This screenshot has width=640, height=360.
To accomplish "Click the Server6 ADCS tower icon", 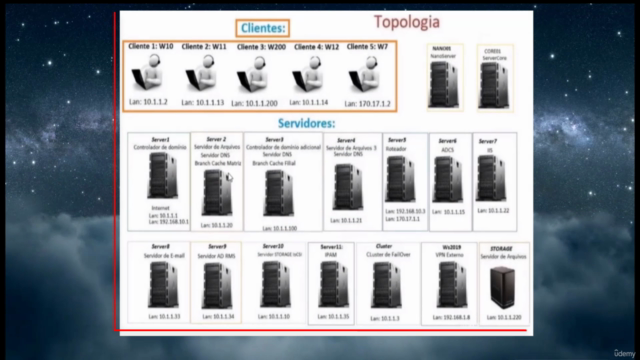I will tap(448, 180).
